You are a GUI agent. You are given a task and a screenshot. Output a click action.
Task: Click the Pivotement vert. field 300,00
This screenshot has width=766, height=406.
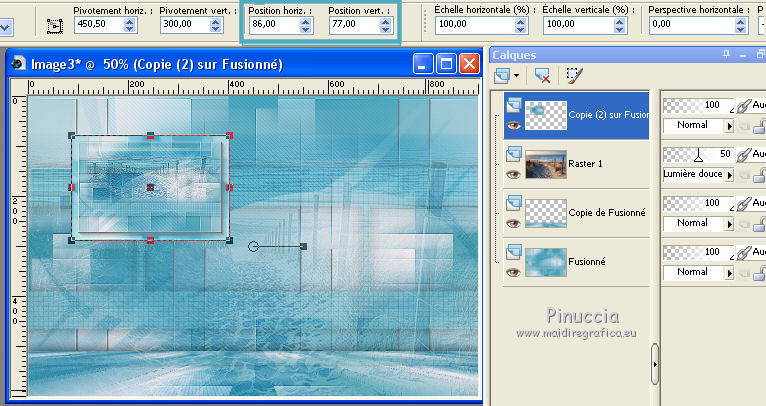pos(186,25)
